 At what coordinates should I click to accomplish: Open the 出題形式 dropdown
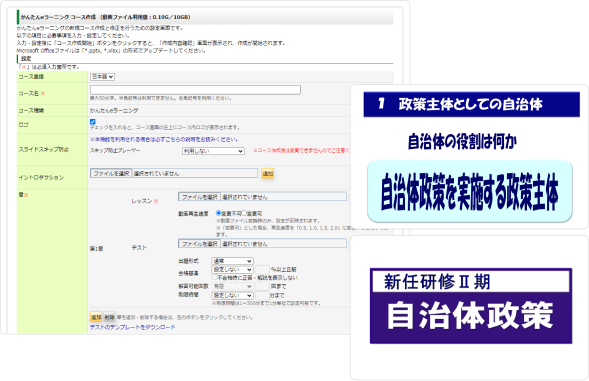[x=233, y=261]
